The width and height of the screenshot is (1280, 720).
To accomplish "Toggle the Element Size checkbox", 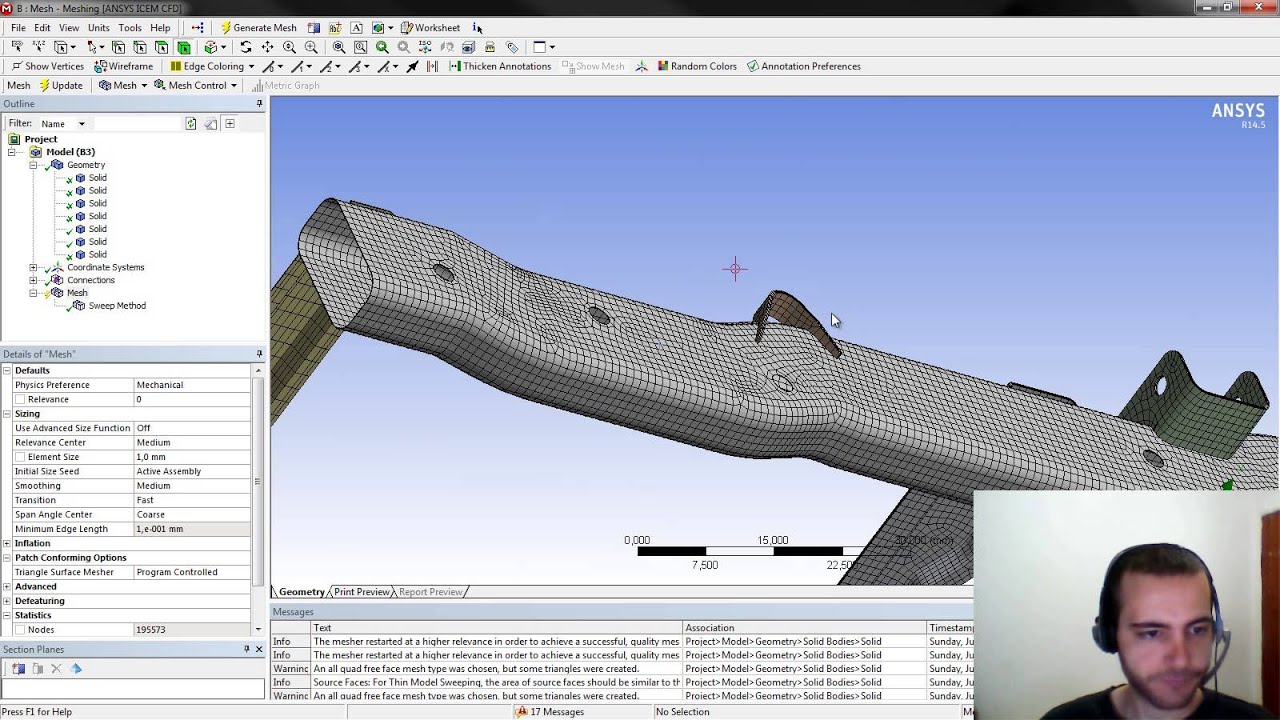I will click(20, 457).
